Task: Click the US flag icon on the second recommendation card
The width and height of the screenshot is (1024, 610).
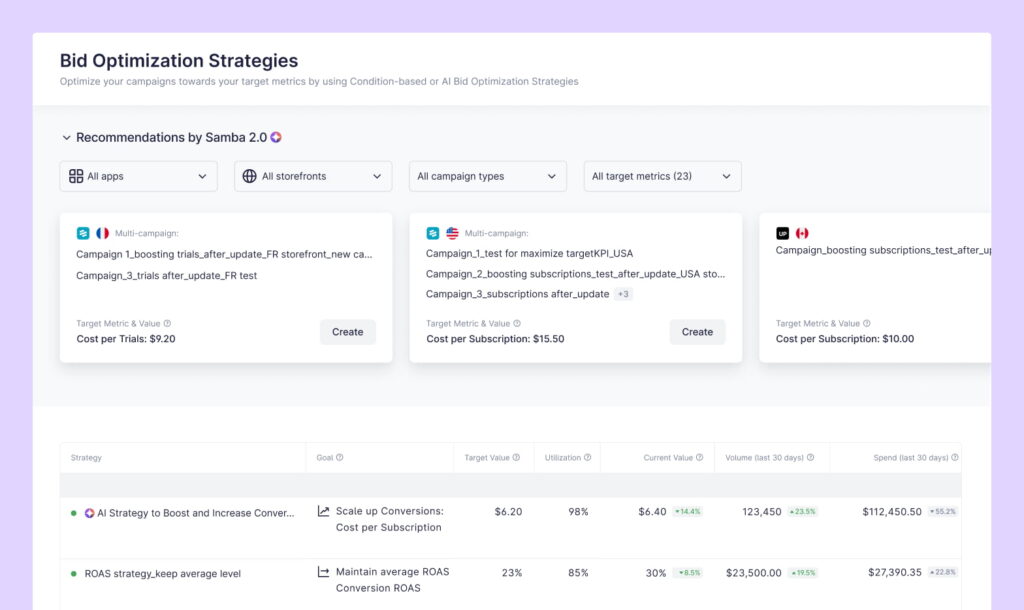Action: coord(452,232)
